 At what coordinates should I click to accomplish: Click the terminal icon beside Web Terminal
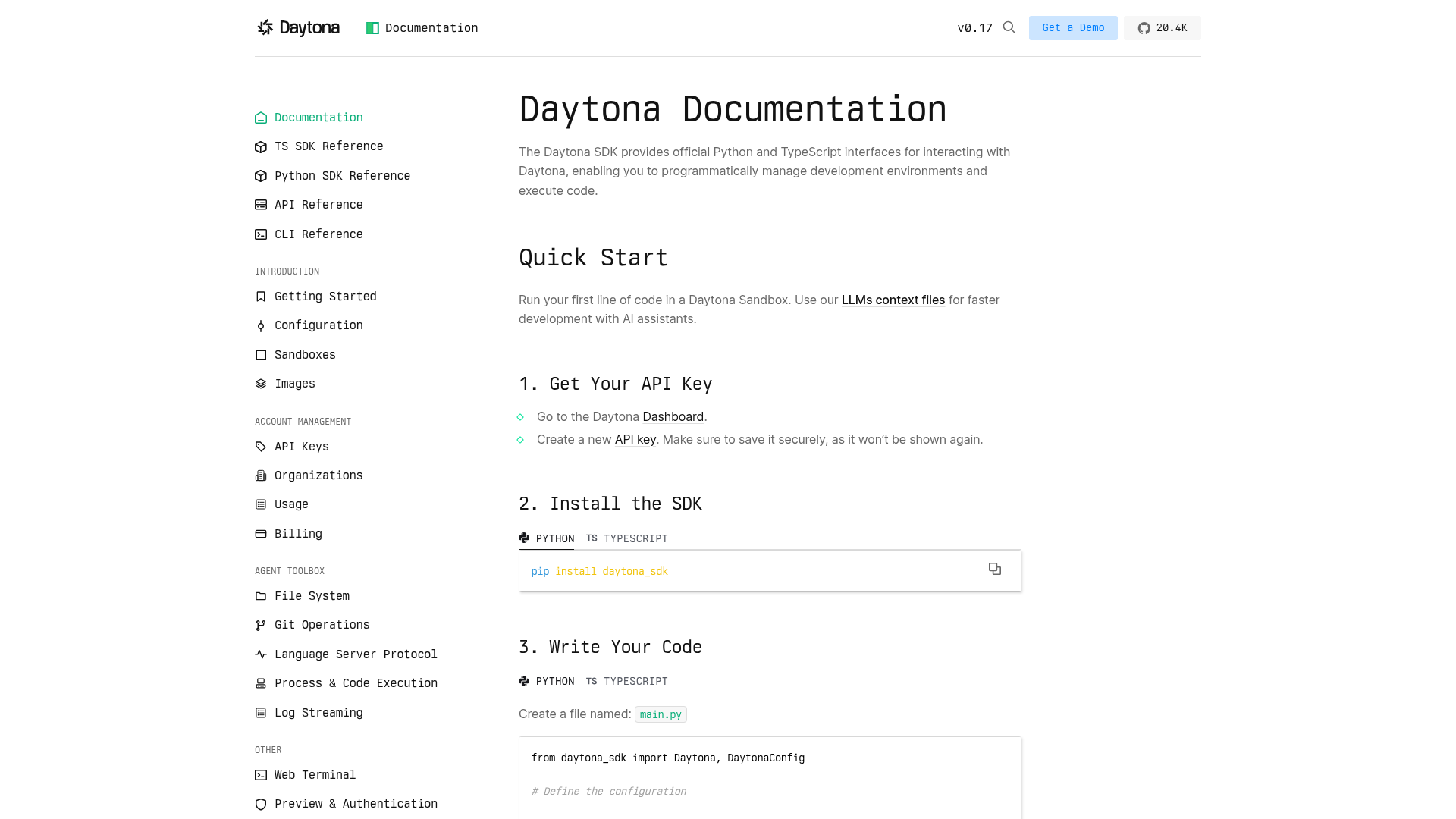point(261,775)
